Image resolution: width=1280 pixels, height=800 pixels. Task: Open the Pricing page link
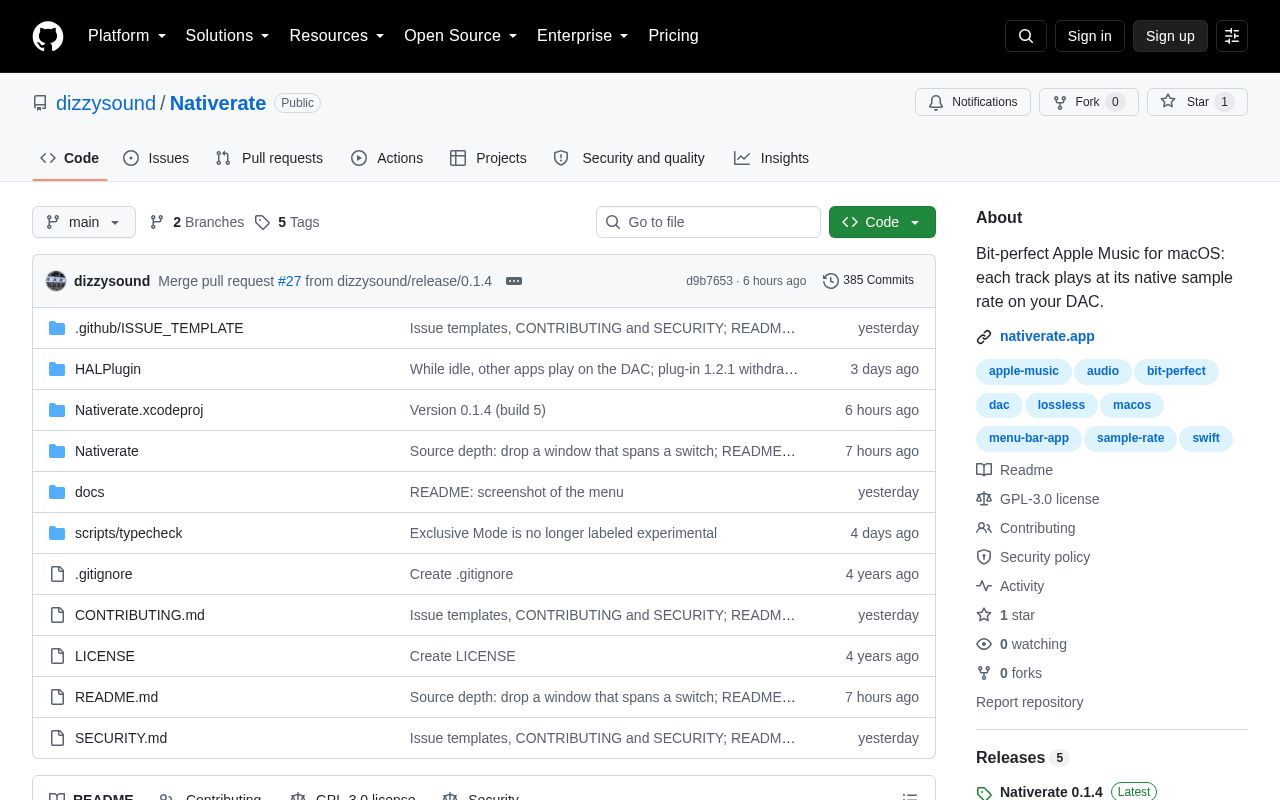[673, 36]
